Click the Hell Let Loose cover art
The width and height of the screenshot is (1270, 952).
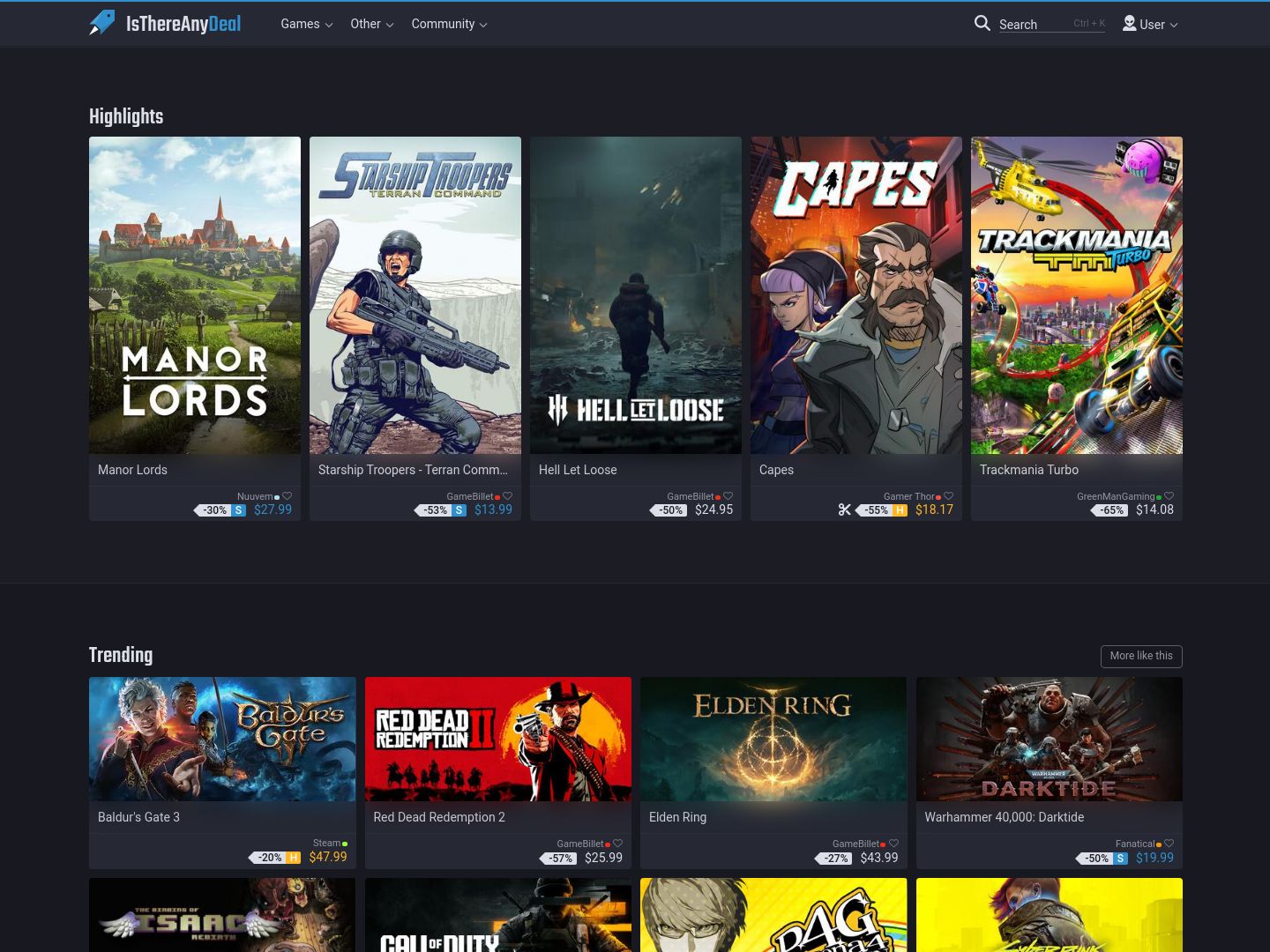click(x=636, y=295)
